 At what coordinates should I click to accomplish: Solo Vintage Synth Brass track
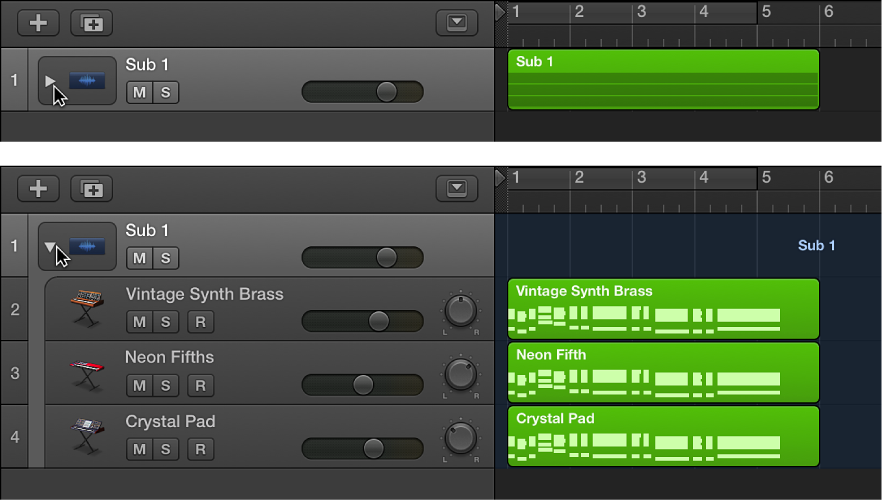(165, 322)
